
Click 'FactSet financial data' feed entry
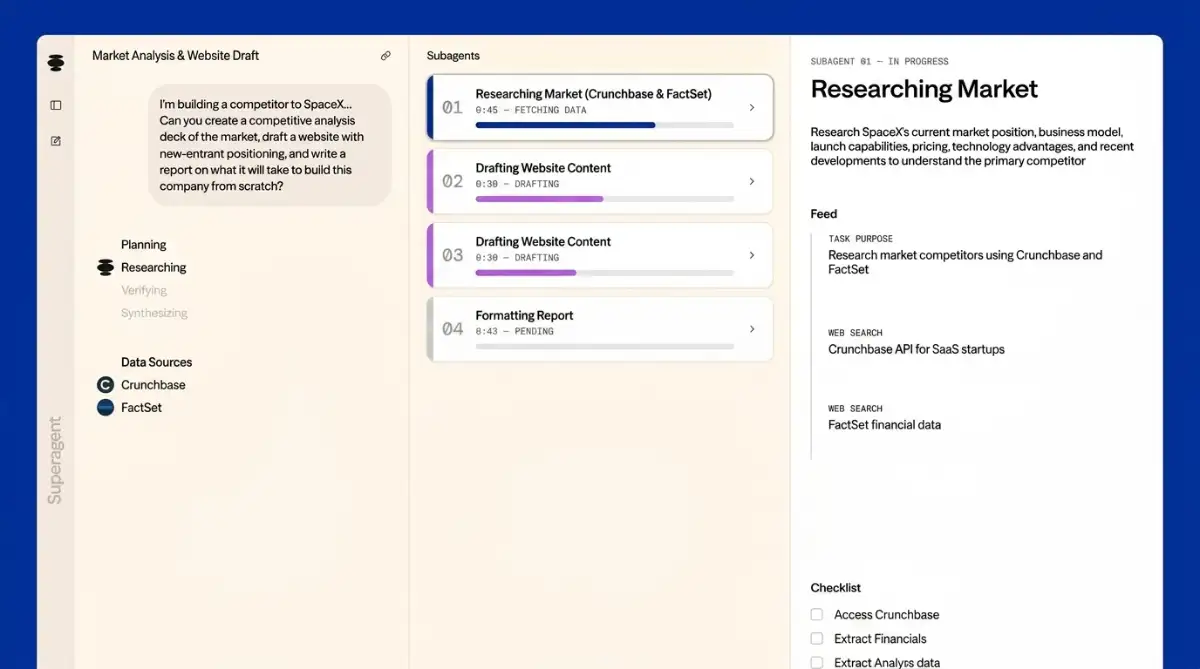884,425
